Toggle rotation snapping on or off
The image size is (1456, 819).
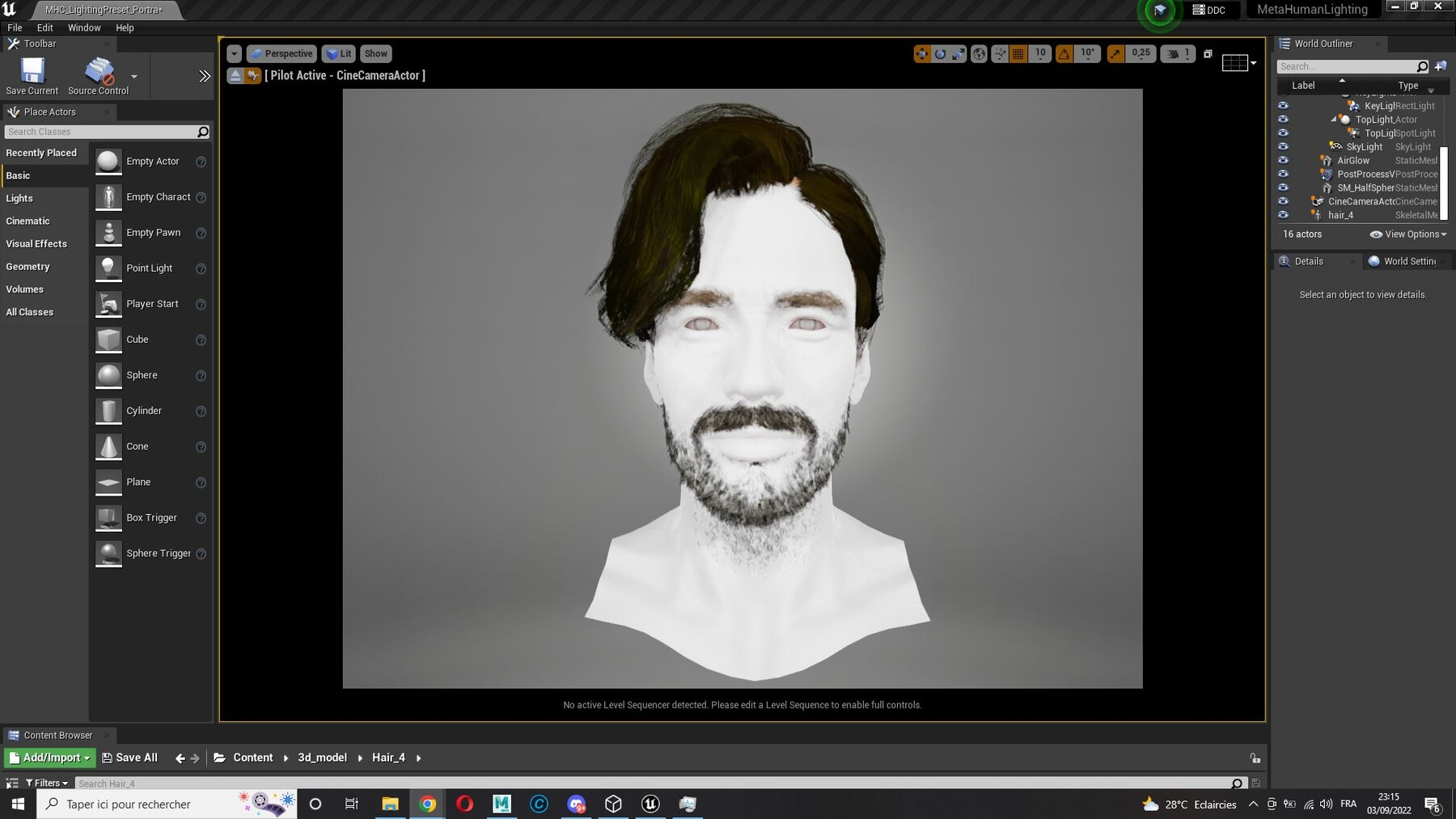(x=1064, y=54)
